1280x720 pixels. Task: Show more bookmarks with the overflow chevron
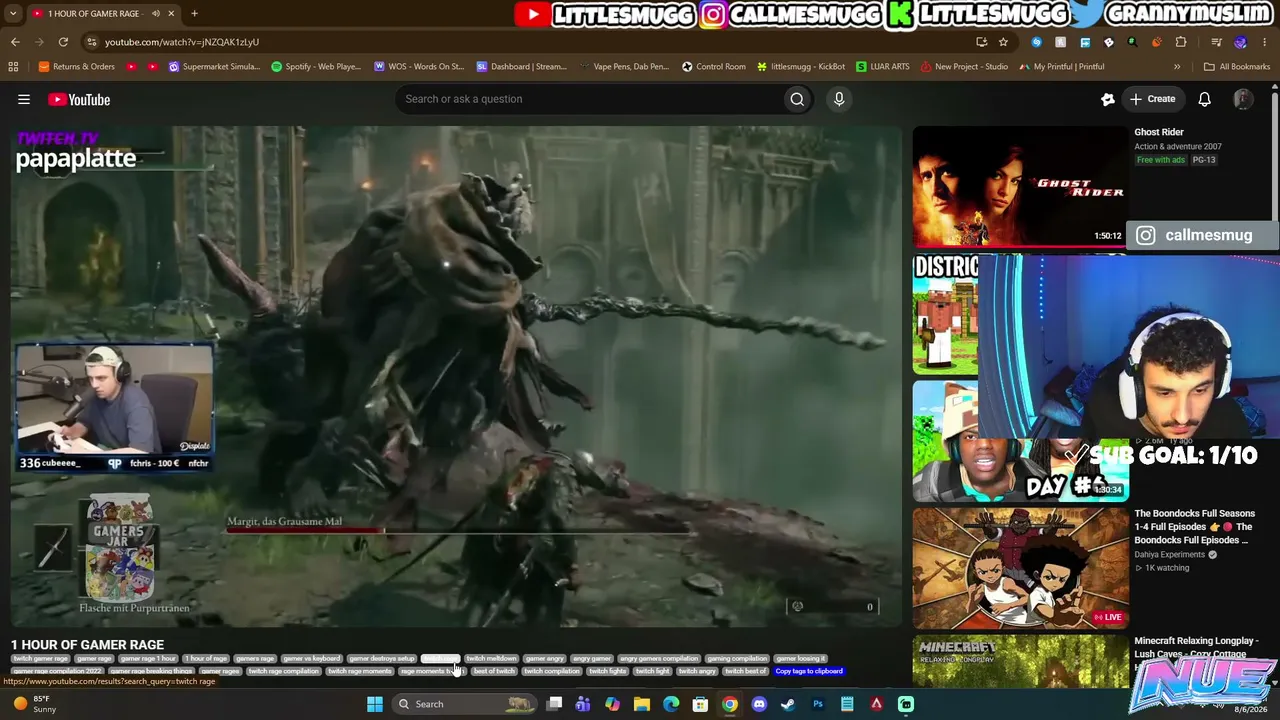(x=1177, y=67)
